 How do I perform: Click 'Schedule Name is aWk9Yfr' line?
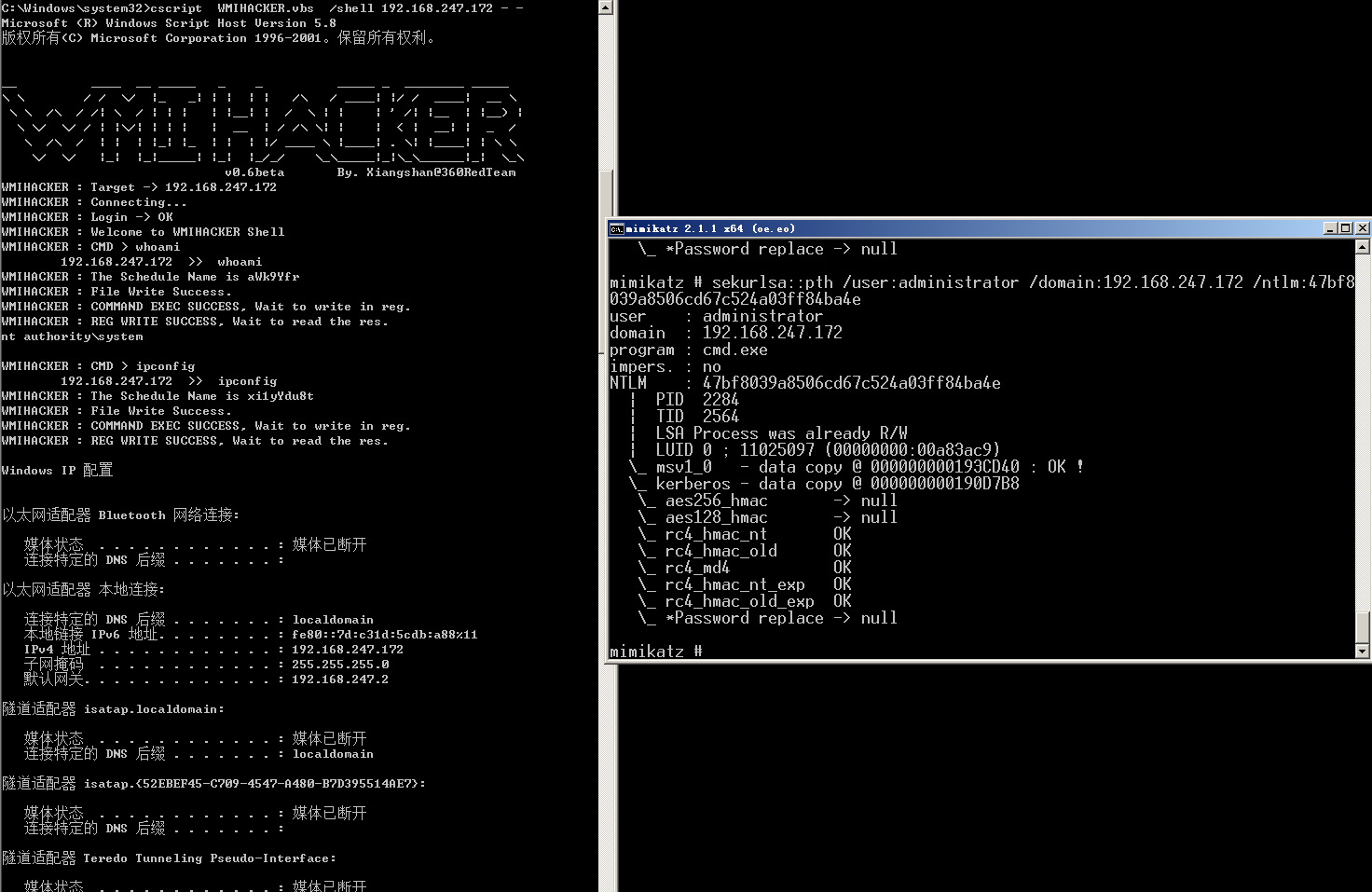[x=151, y=276]
